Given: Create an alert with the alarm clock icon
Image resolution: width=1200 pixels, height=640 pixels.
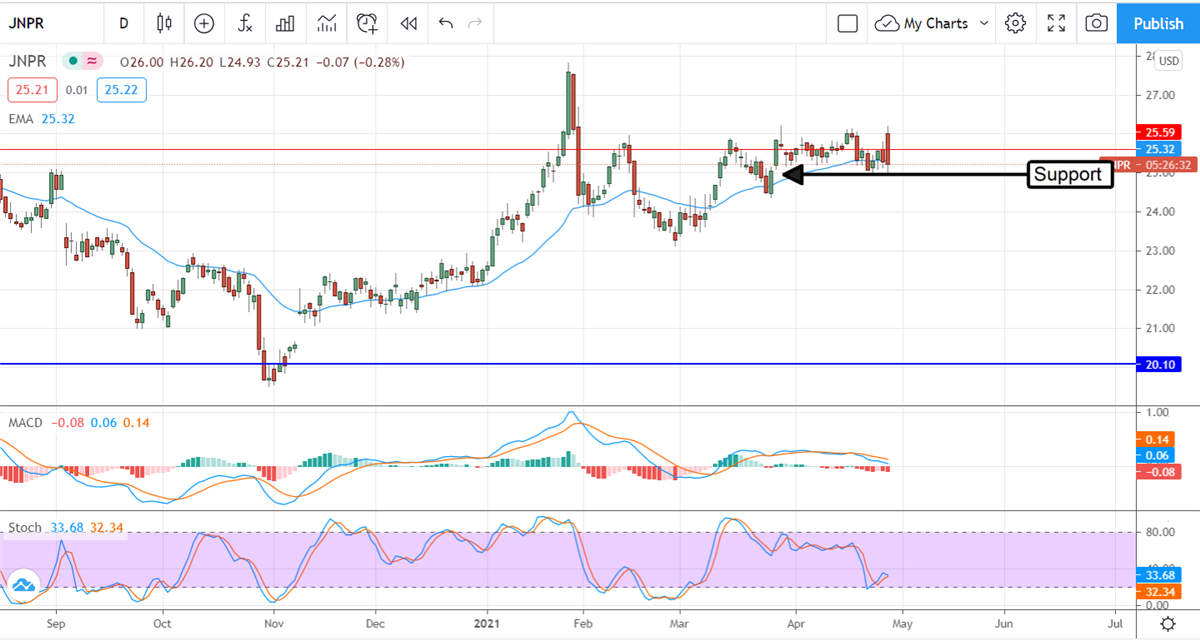Looking at the screenshot, I should pyautogui.click(x=367, y=23).
